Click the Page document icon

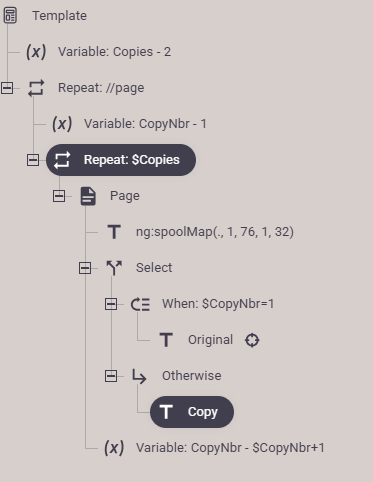88,196
